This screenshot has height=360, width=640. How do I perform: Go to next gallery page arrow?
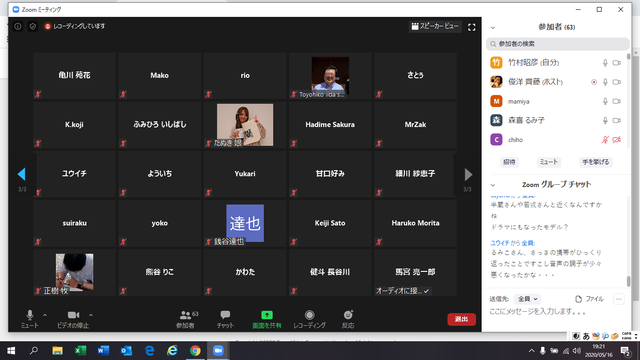(468, 174)
